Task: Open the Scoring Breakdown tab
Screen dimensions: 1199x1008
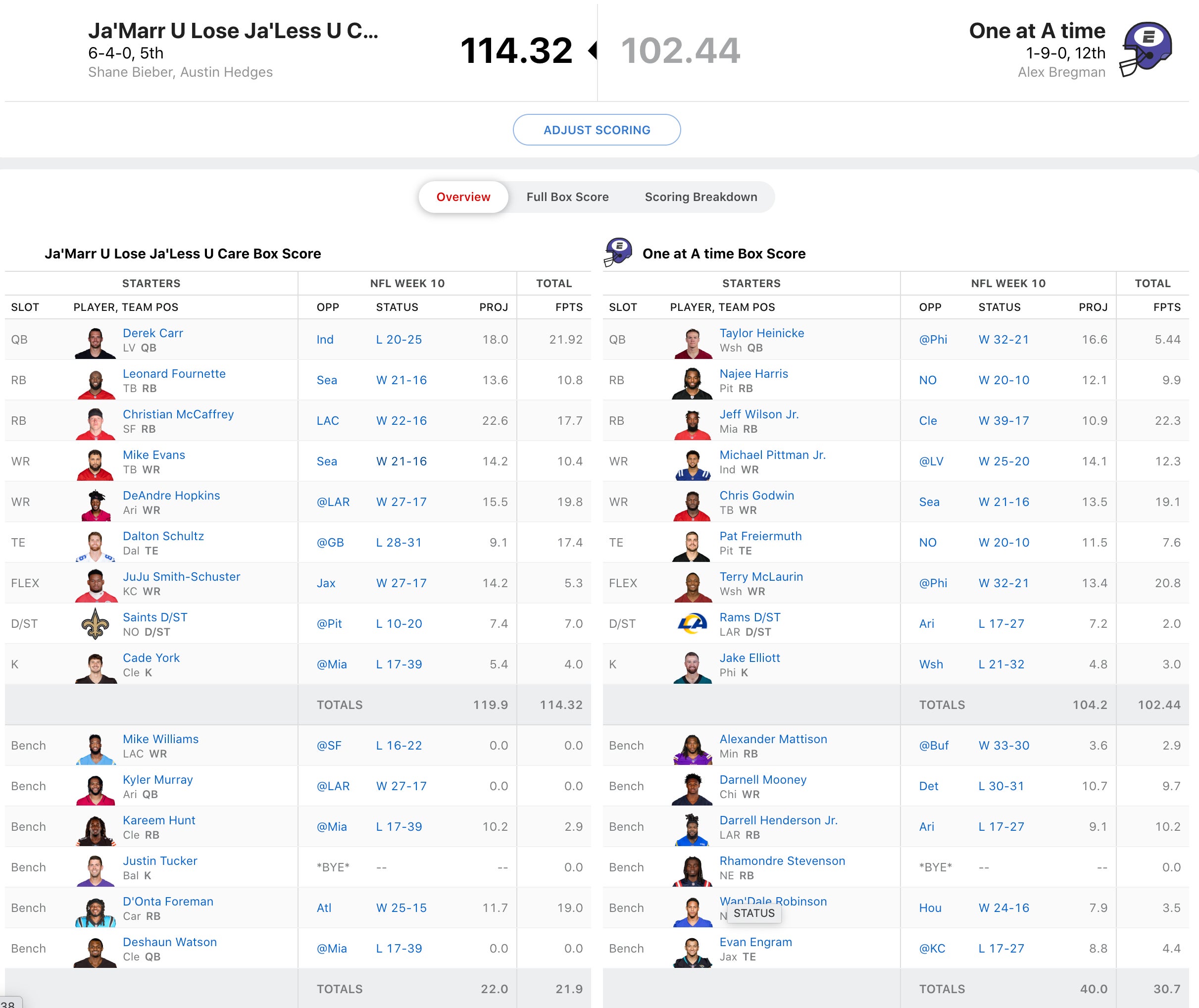Action: coord(700,197)
